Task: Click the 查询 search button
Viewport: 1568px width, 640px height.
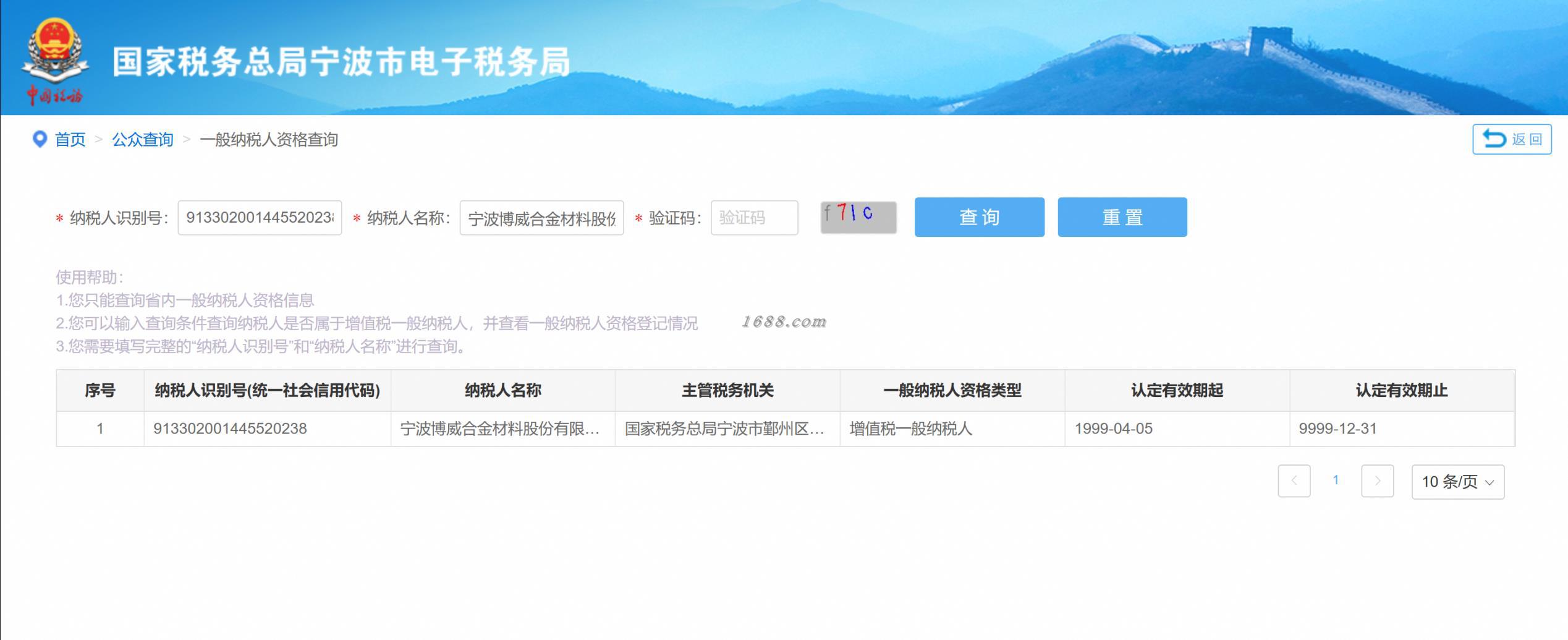Action: [980, 217]
